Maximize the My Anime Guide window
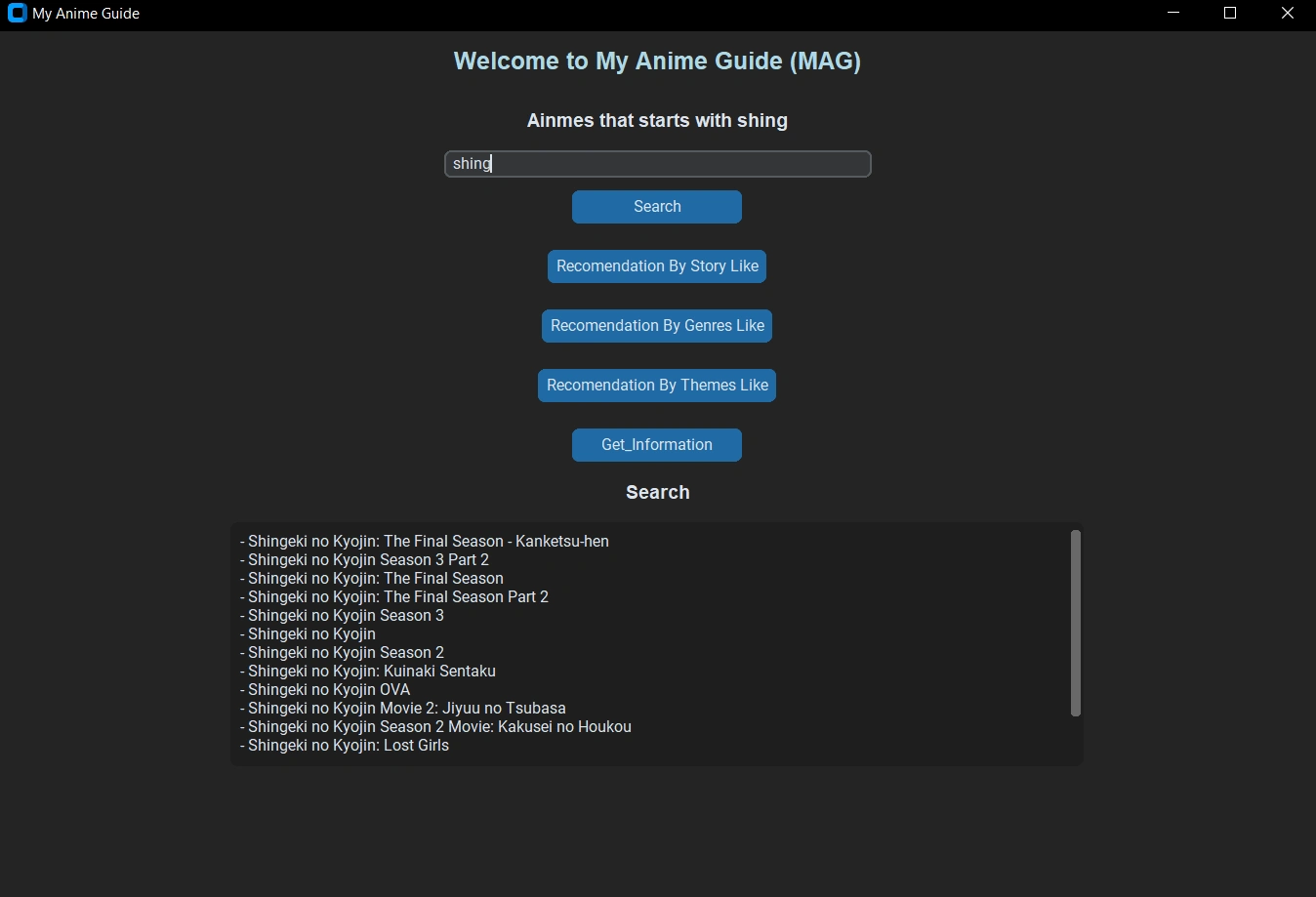This screenshot has height=897, width=1316. pos(1230,14)
